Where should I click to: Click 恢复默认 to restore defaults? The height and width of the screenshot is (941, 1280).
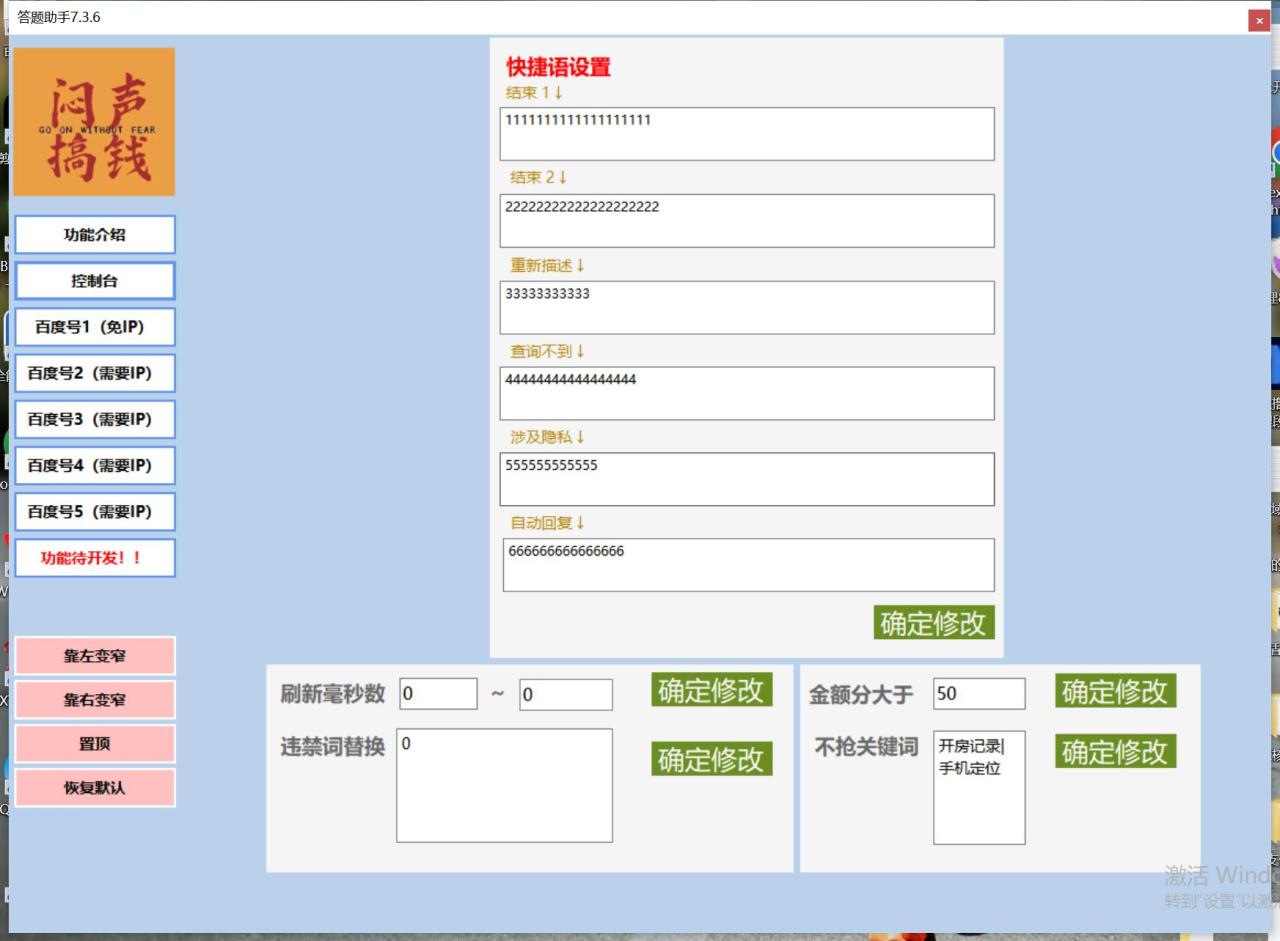pyautogui.click(x=94, y=787)
